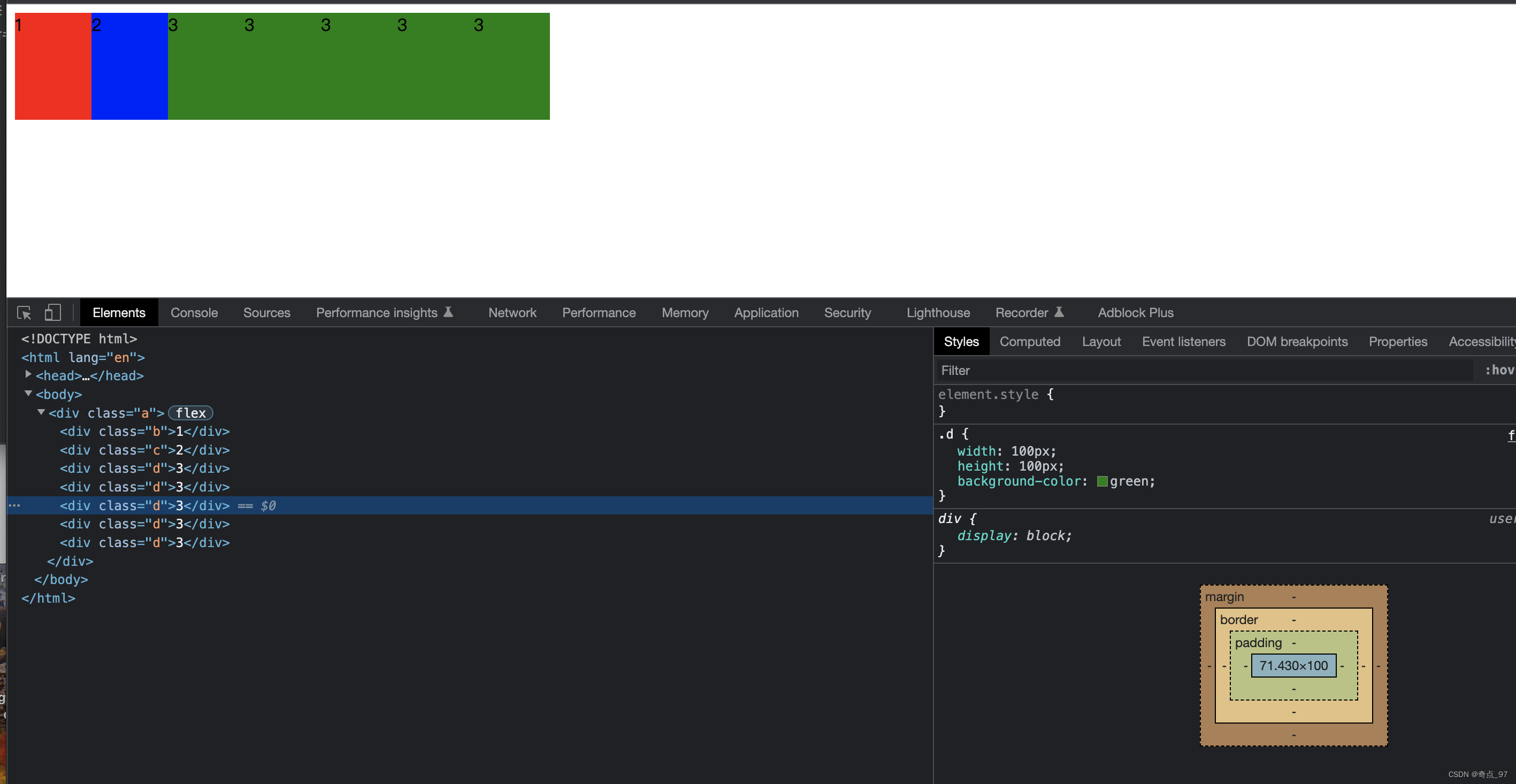
Task: Collapse the body element node
Action: pos(28,394)
